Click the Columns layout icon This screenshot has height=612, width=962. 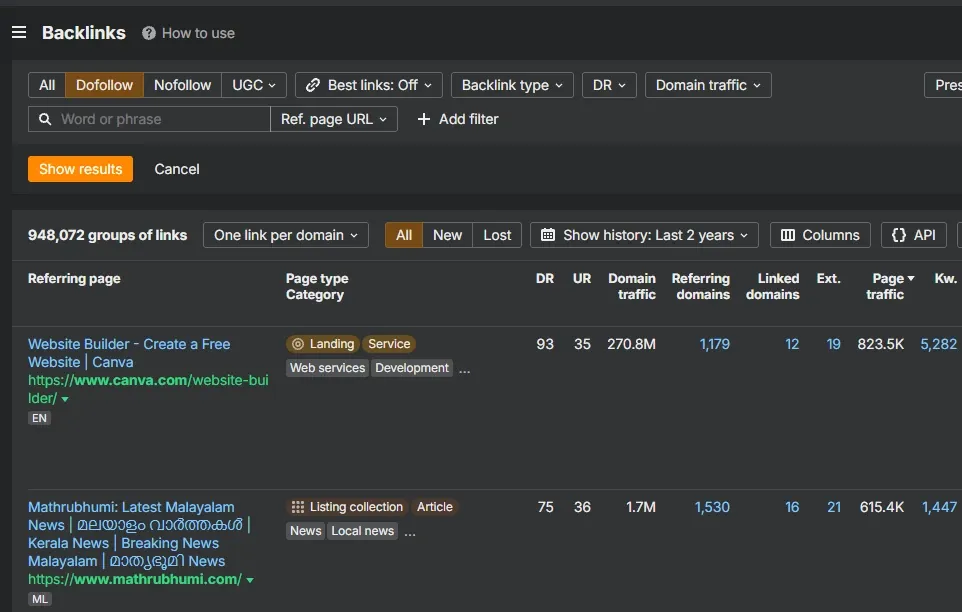tap(788, 235)
